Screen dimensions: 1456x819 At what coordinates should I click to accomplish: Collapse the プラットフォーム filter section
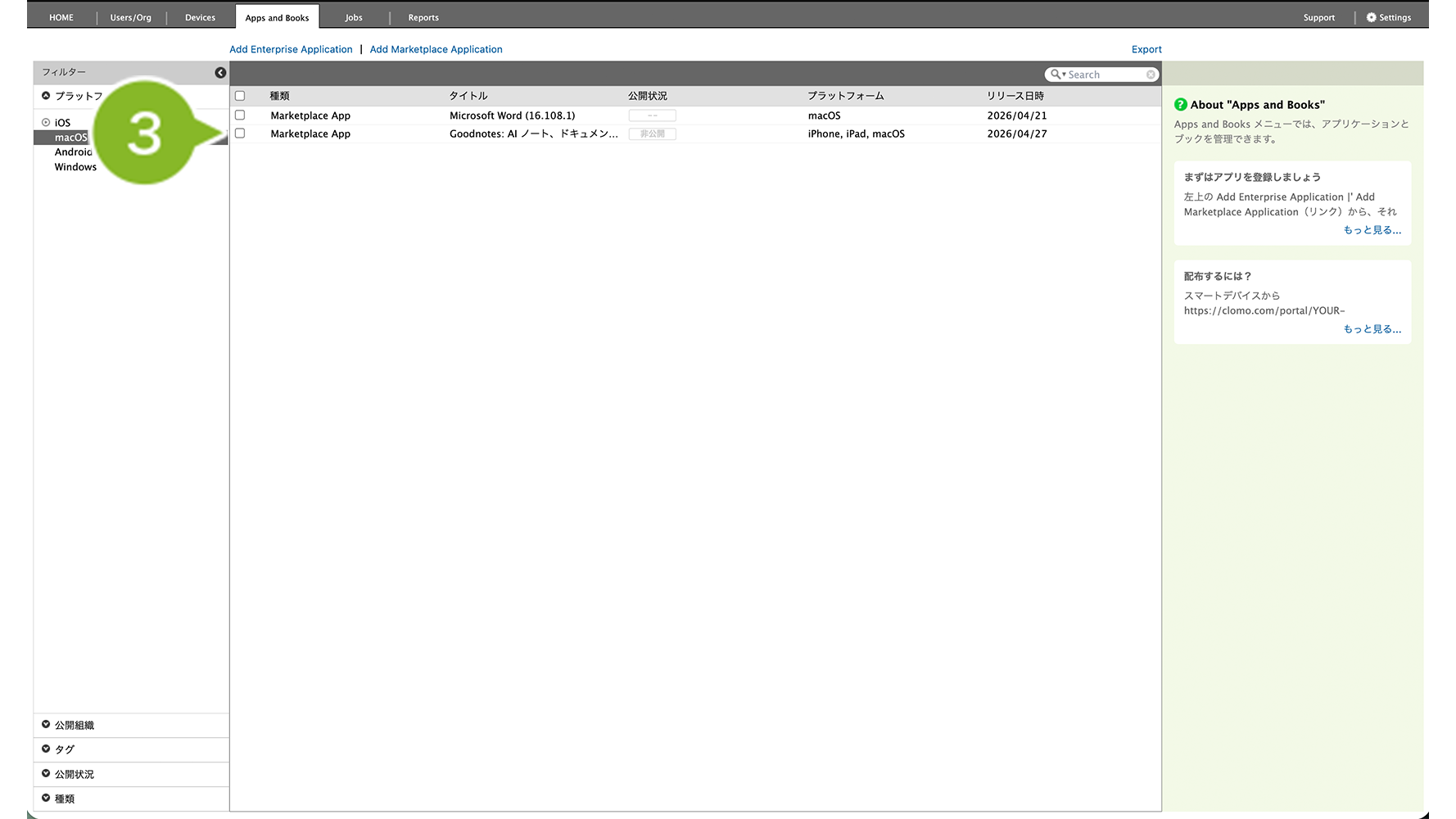pyautogui.click(x=46, y=96)
